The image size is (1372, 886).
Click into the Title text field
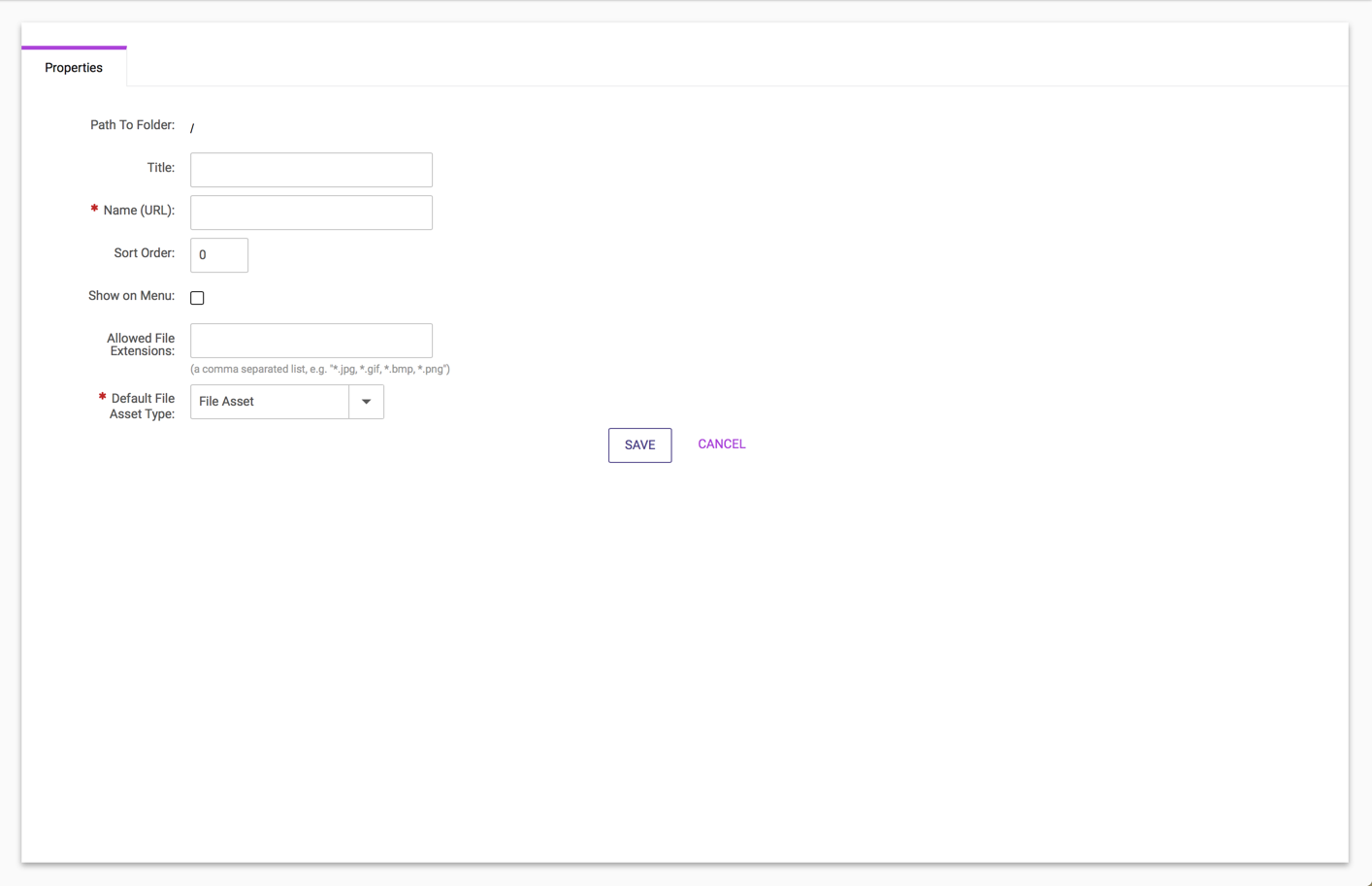pyautogui.click(x=310, y=170)
